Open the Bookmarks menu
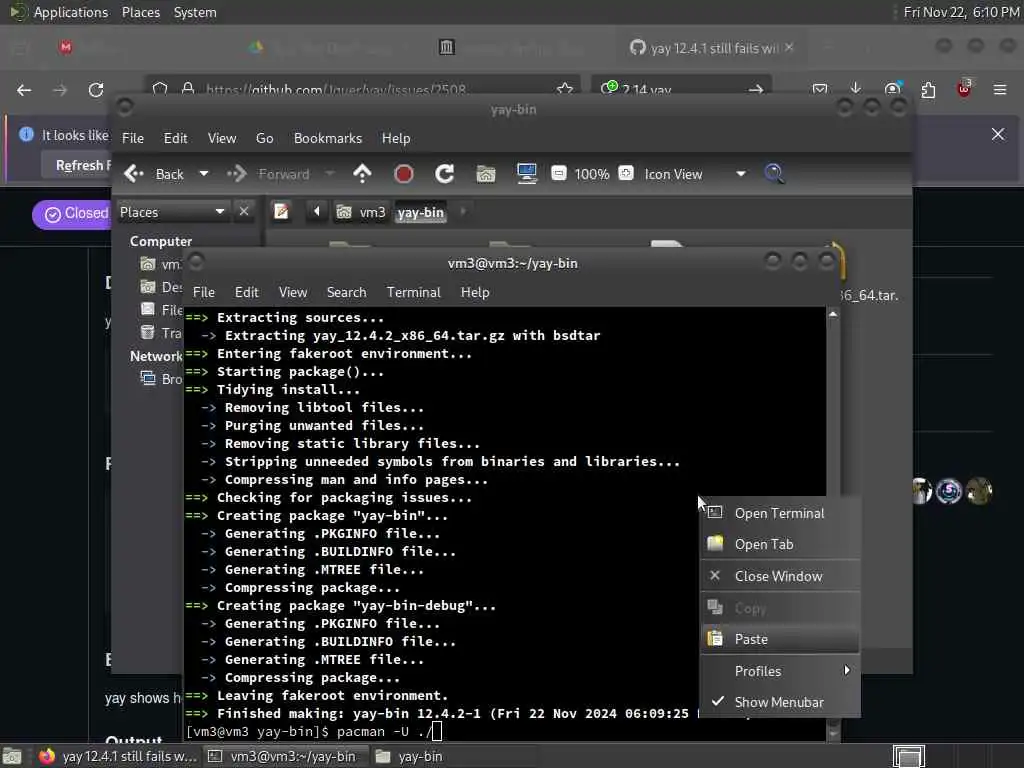The image size is (1024, 768). (328, 138)
